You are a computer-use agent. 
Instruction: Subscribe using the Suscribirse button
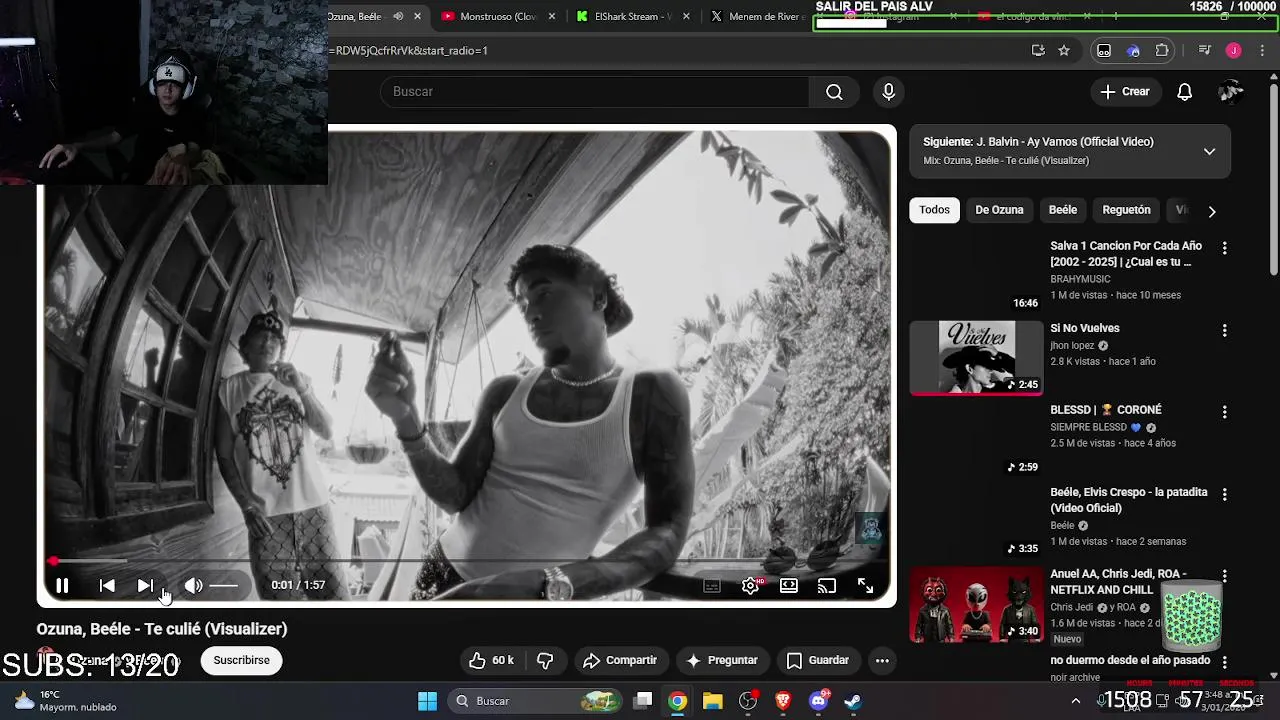click(x=241, y=660)
